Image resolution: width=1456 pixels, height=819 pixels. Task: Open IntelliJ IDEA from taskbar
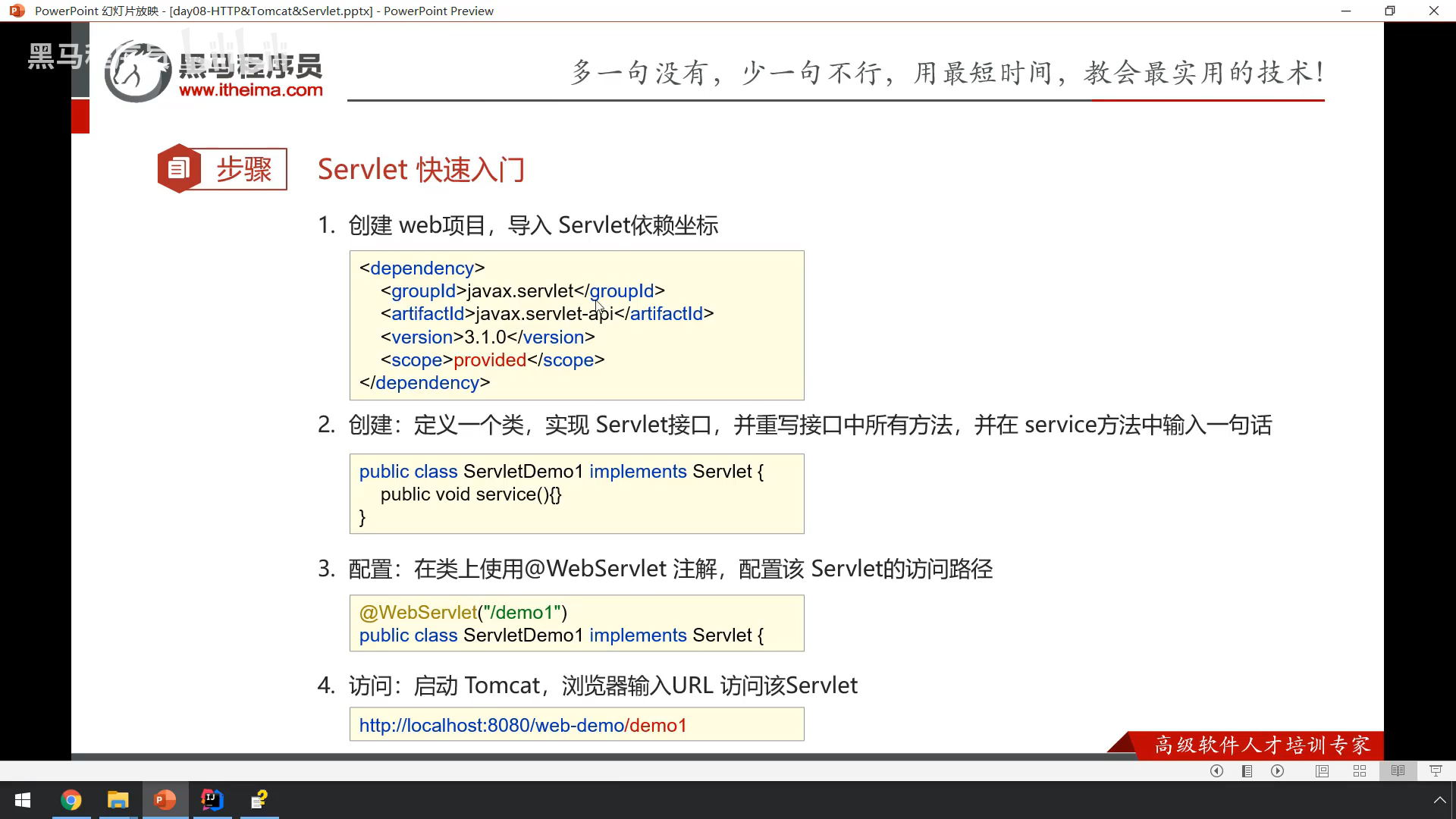(x=212, y=800)
